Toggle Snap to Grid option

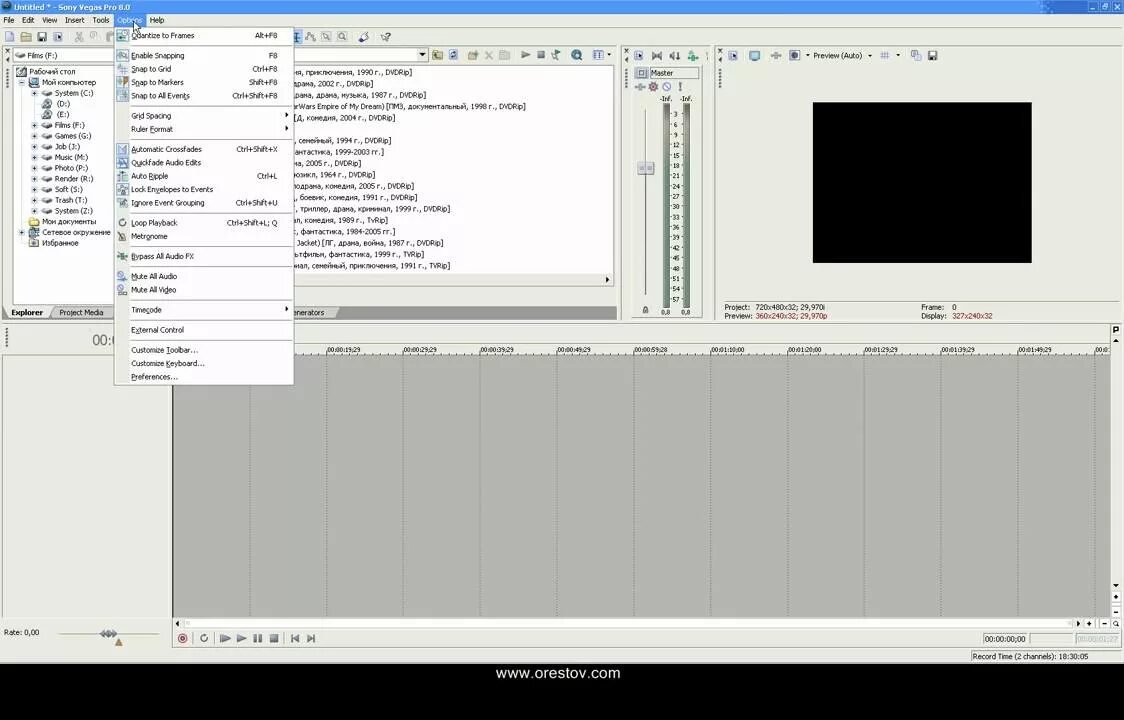204,69
